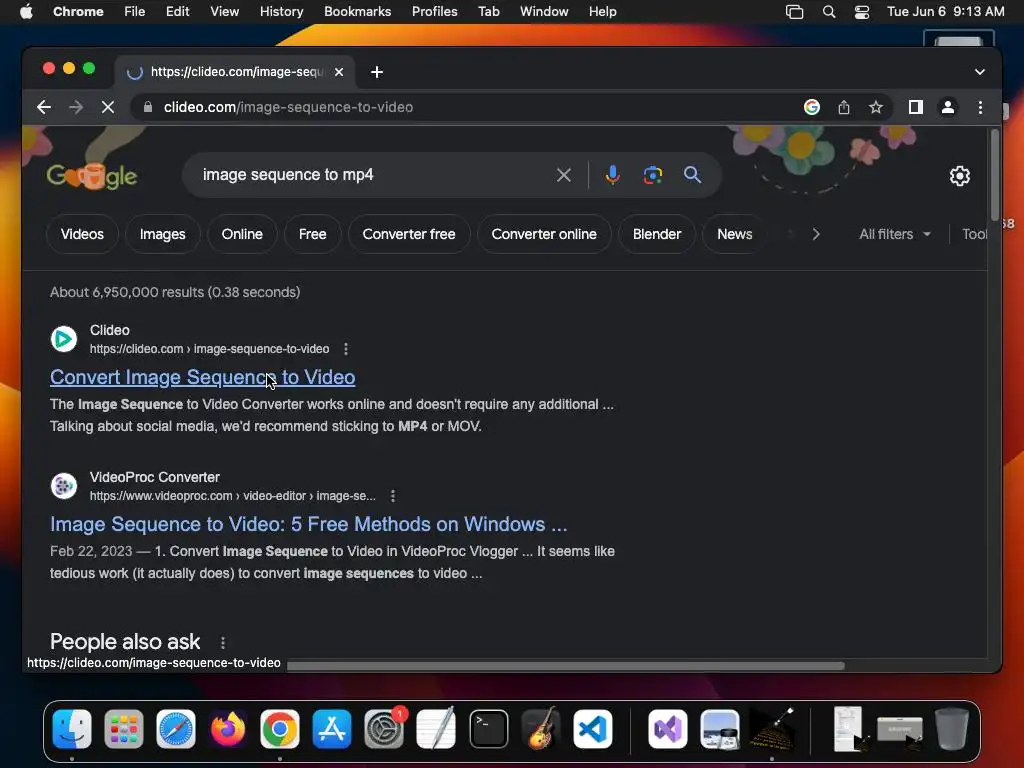Filter results by Images
This screenshot has width=1024, height=768.
pos(163,234)
